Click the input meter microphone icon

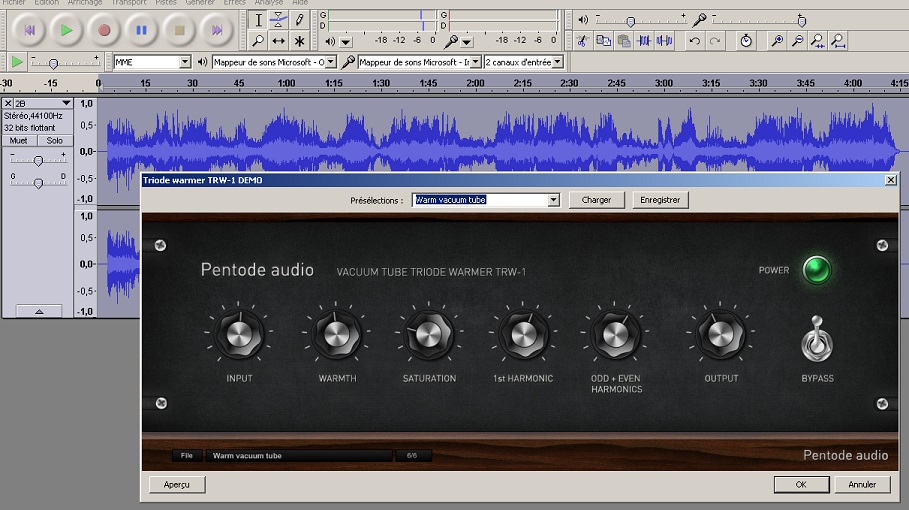tap(450, 41)
